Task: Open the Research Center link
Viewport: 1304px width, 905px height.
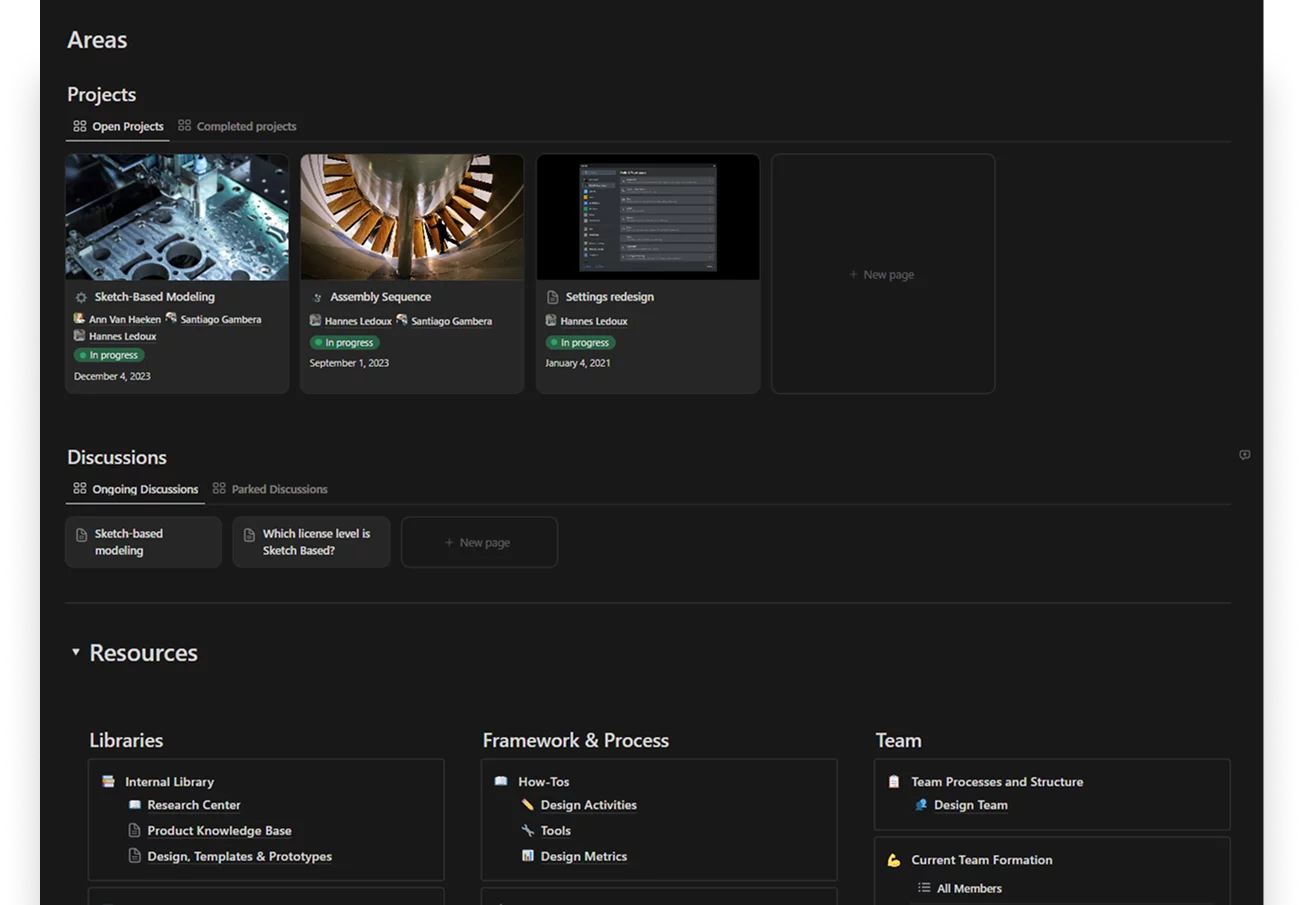Action: pos(193,805)
